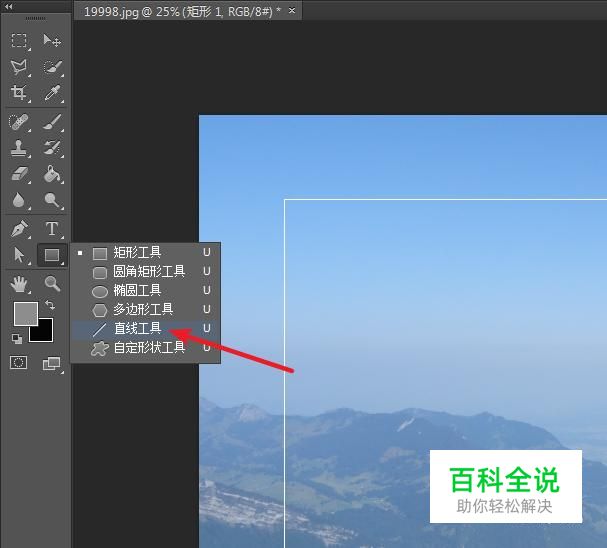
Task: Toggle Quick Mask mode
Action: [18, 363]
